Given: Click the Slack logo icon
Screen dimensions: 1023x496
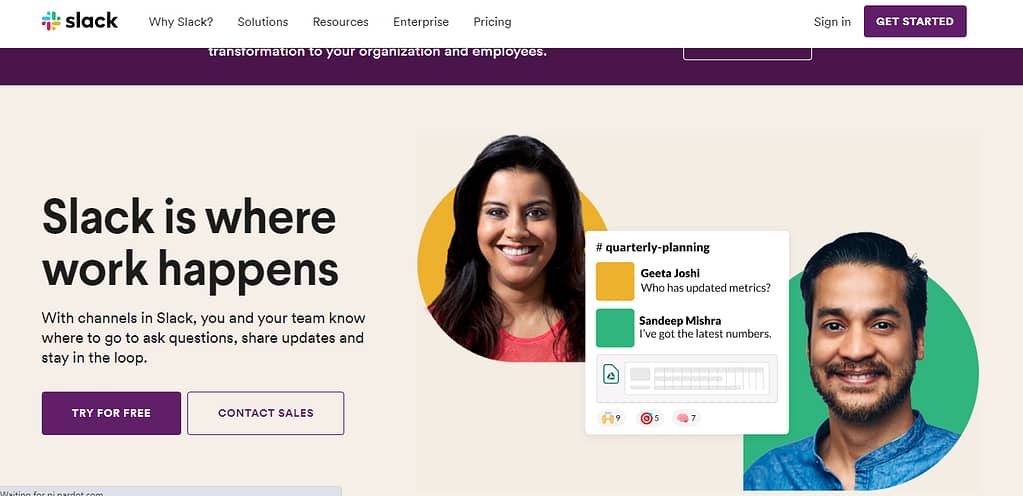Looking at the screenshot, I should point(51,21).
